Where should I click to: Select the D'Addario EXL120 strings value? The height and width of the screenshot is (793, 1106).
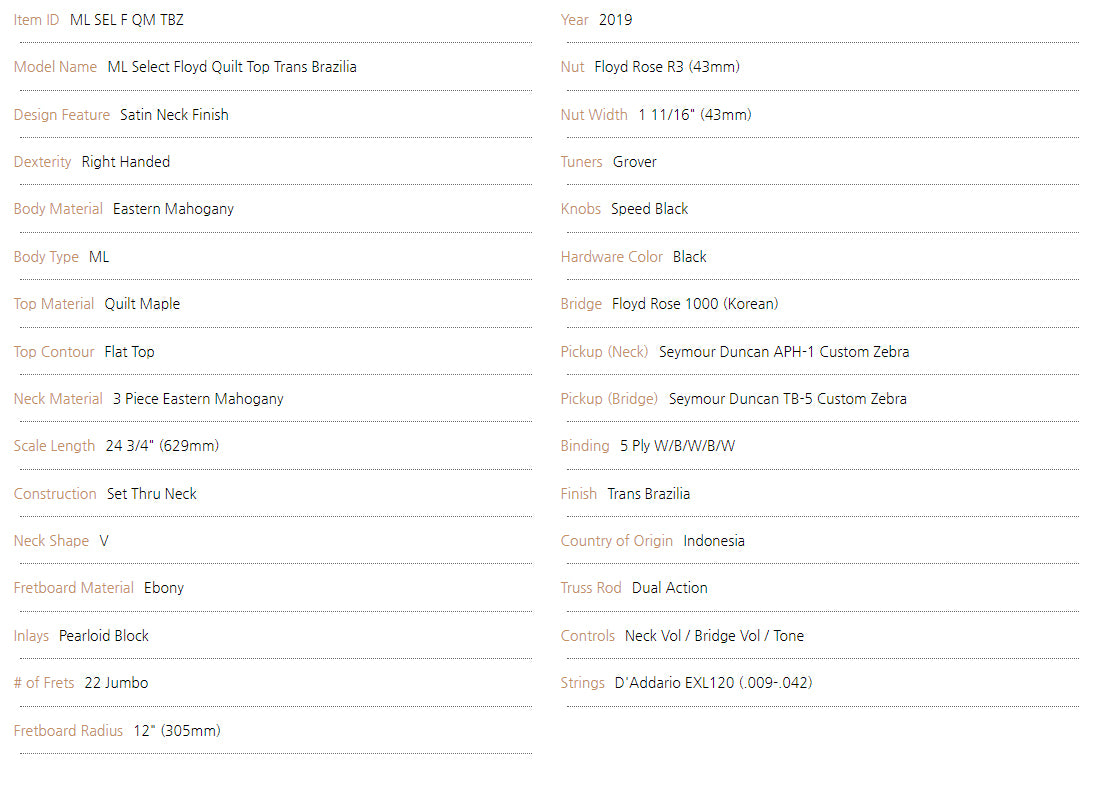[713, 683]
